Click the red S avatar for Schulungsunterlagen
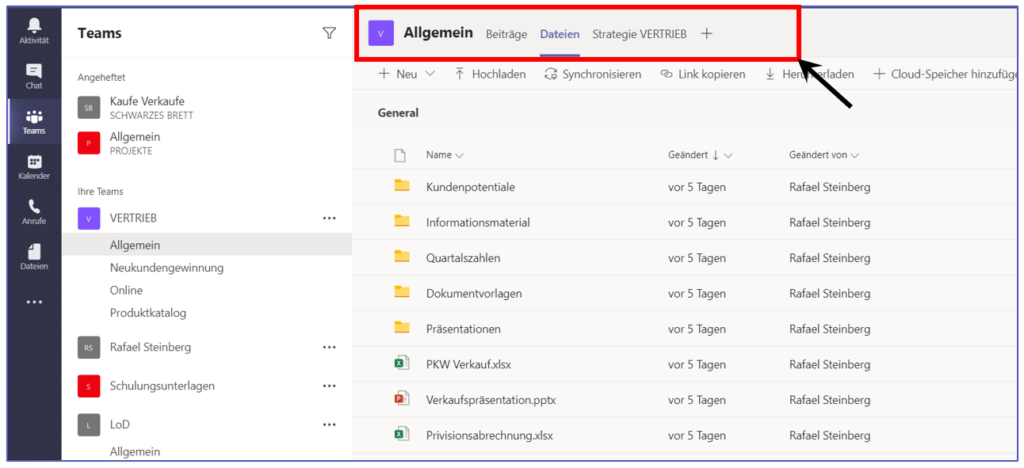1024x468 pixels. tap(88, 386)
